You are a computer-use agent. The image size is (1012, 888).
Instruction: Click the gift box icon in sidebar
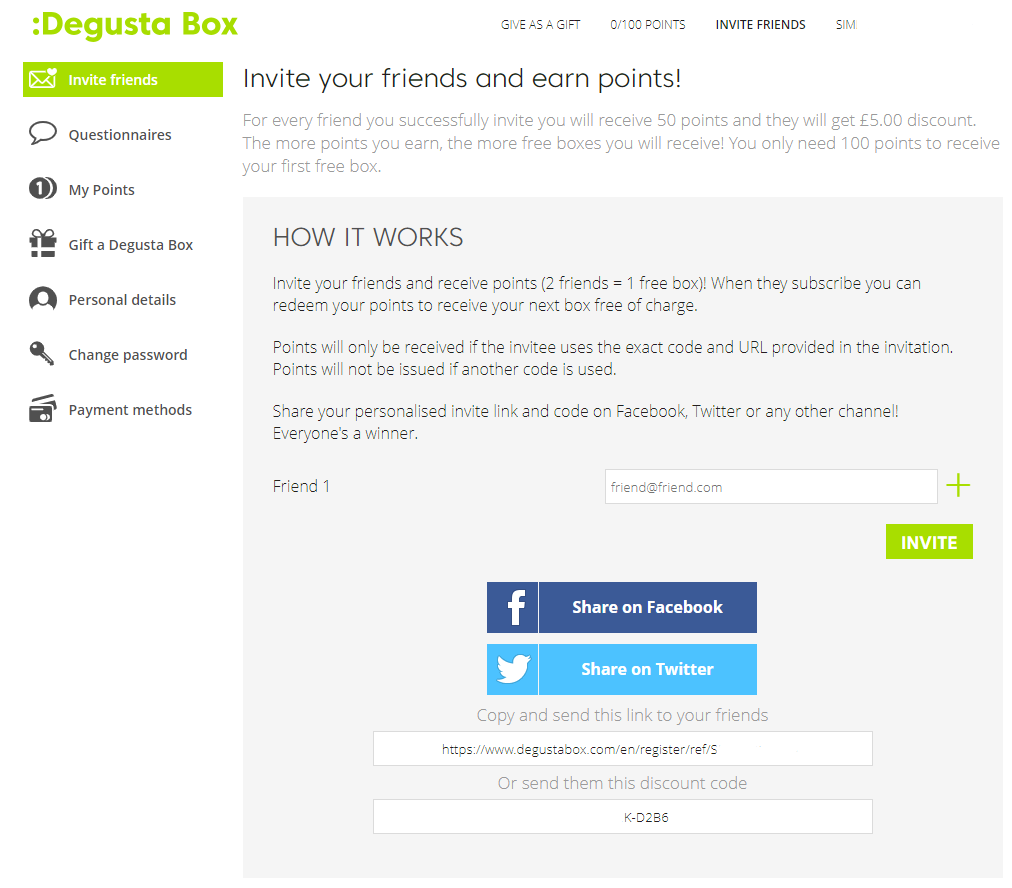[x=43, y=244]
